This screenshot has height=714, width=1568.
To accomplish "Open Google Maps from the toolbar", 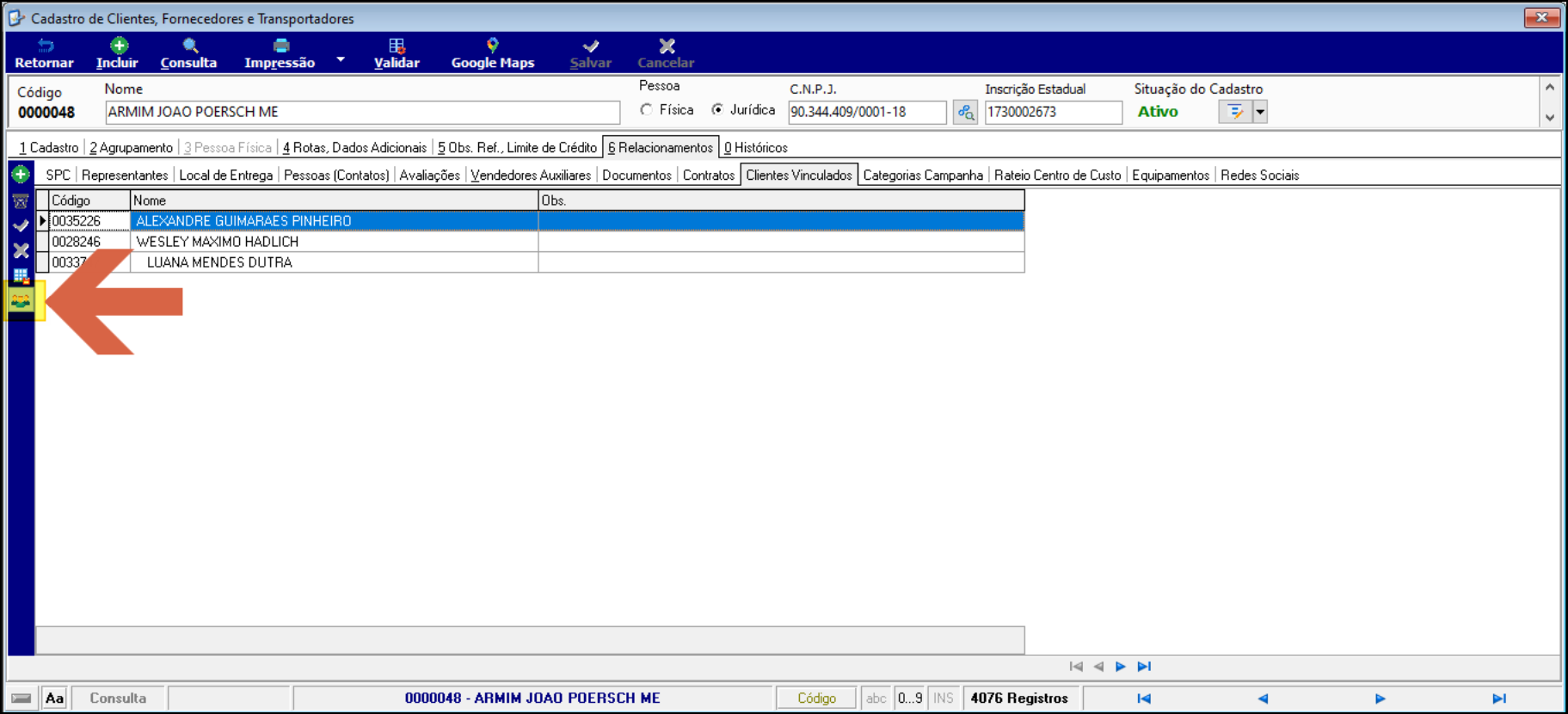I will (493, 53).
